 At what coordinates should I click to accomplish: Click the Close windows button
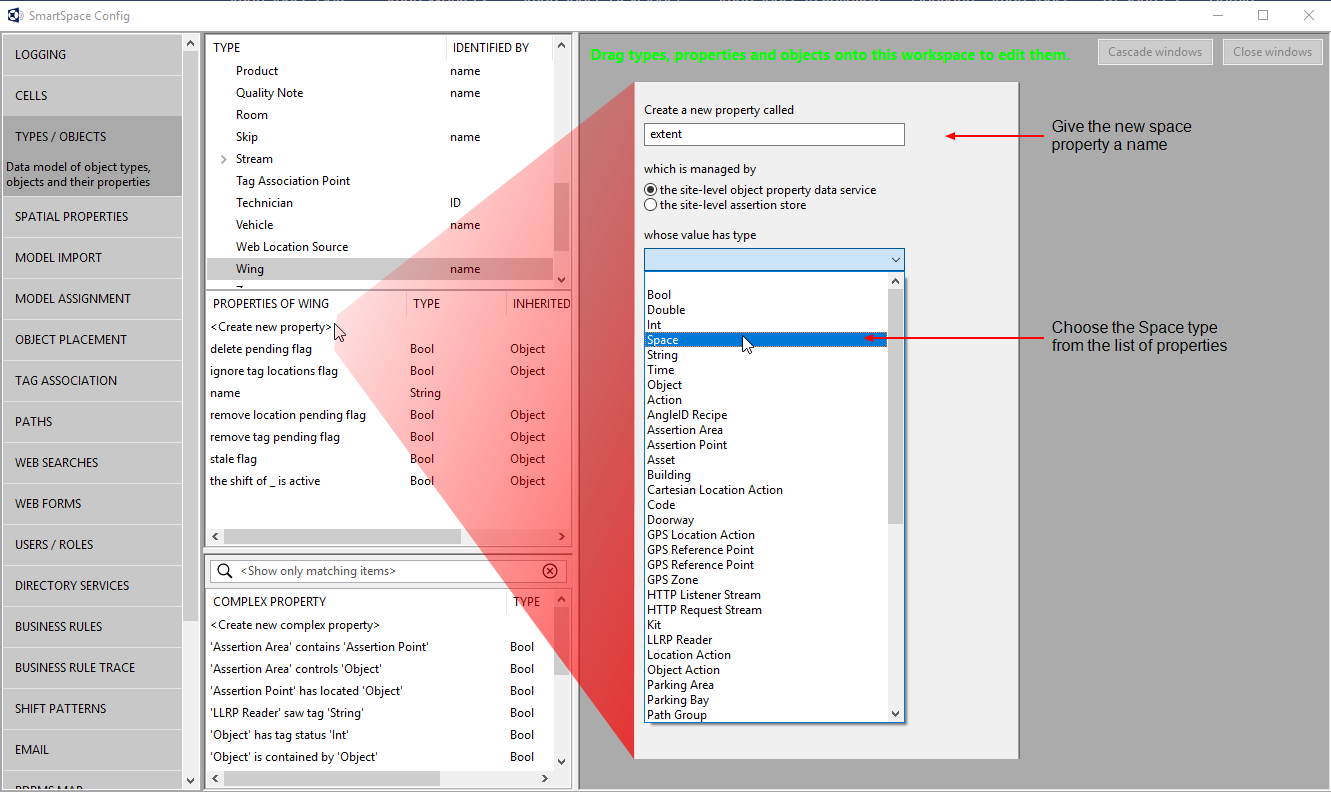pyautogui.click(x=1272, y=51)
